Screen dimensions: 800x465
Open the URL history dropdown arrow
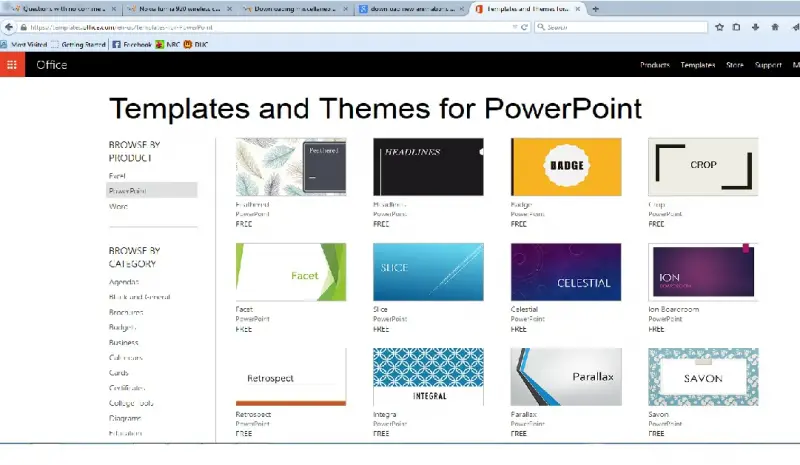[x=515, y=27]
